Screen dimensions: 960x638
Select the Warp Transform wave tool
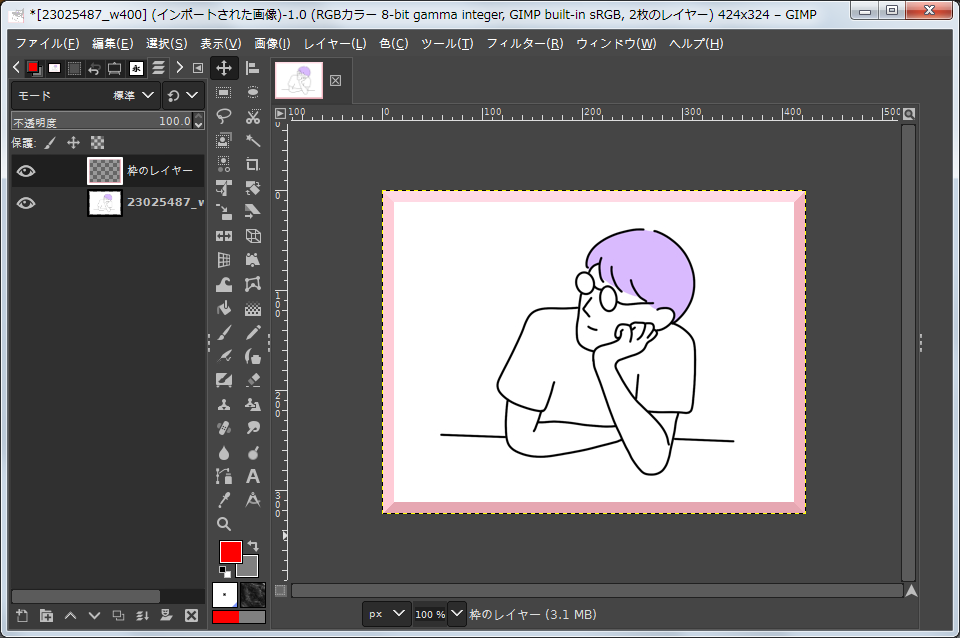click(224, 284)
